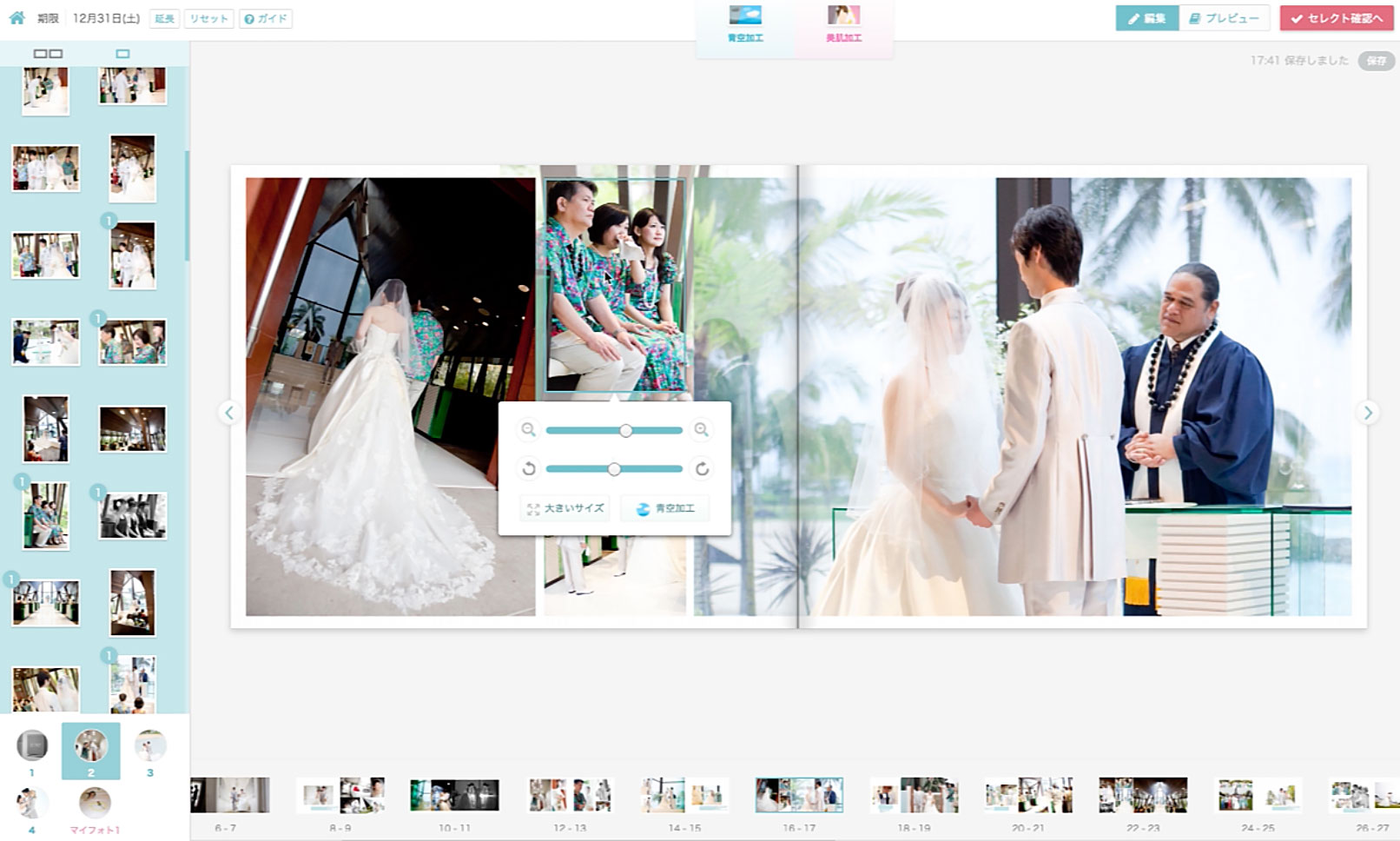This screenshot has height=841, width=1400.
Task: Select the 青空加工 blue sky effect at top
Action: click(745, 24)
